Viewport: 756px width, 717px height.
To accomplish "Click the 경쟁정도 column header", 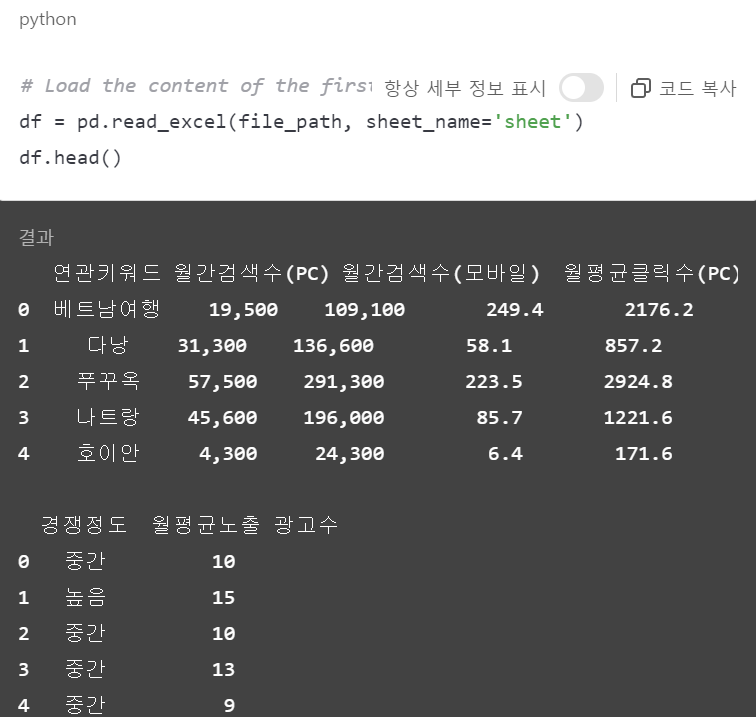I will click(84, 525).
